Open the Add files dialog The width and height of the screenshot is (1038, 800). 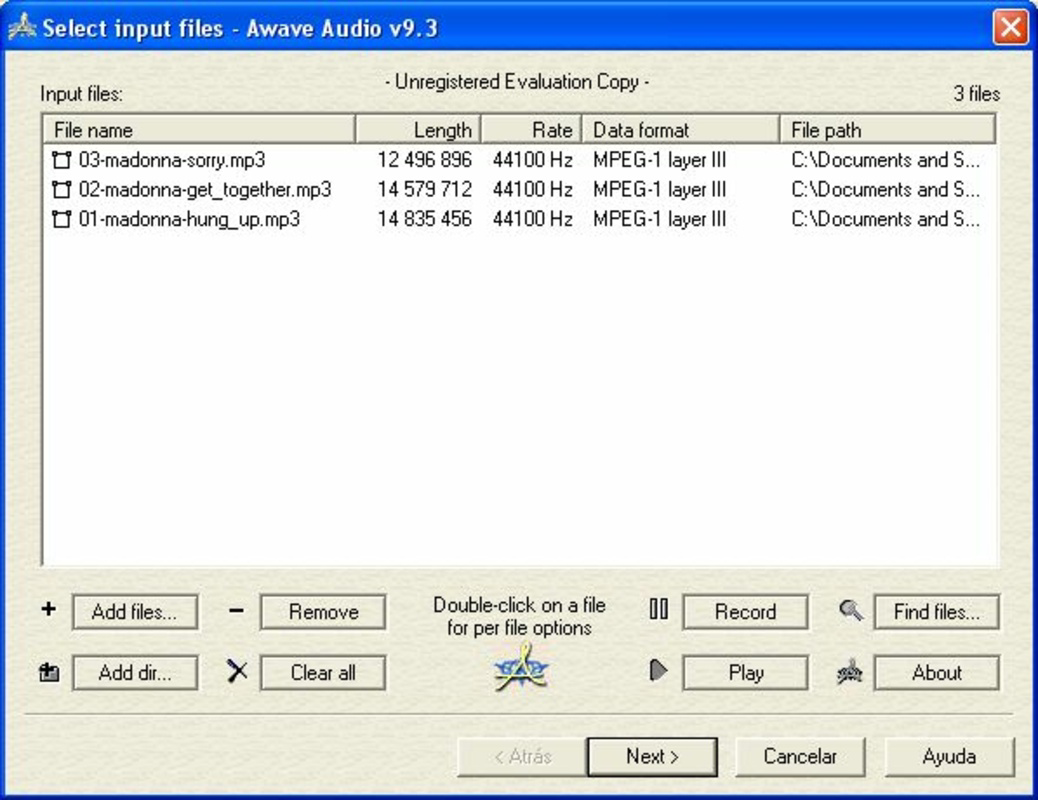tap(135, 611)
